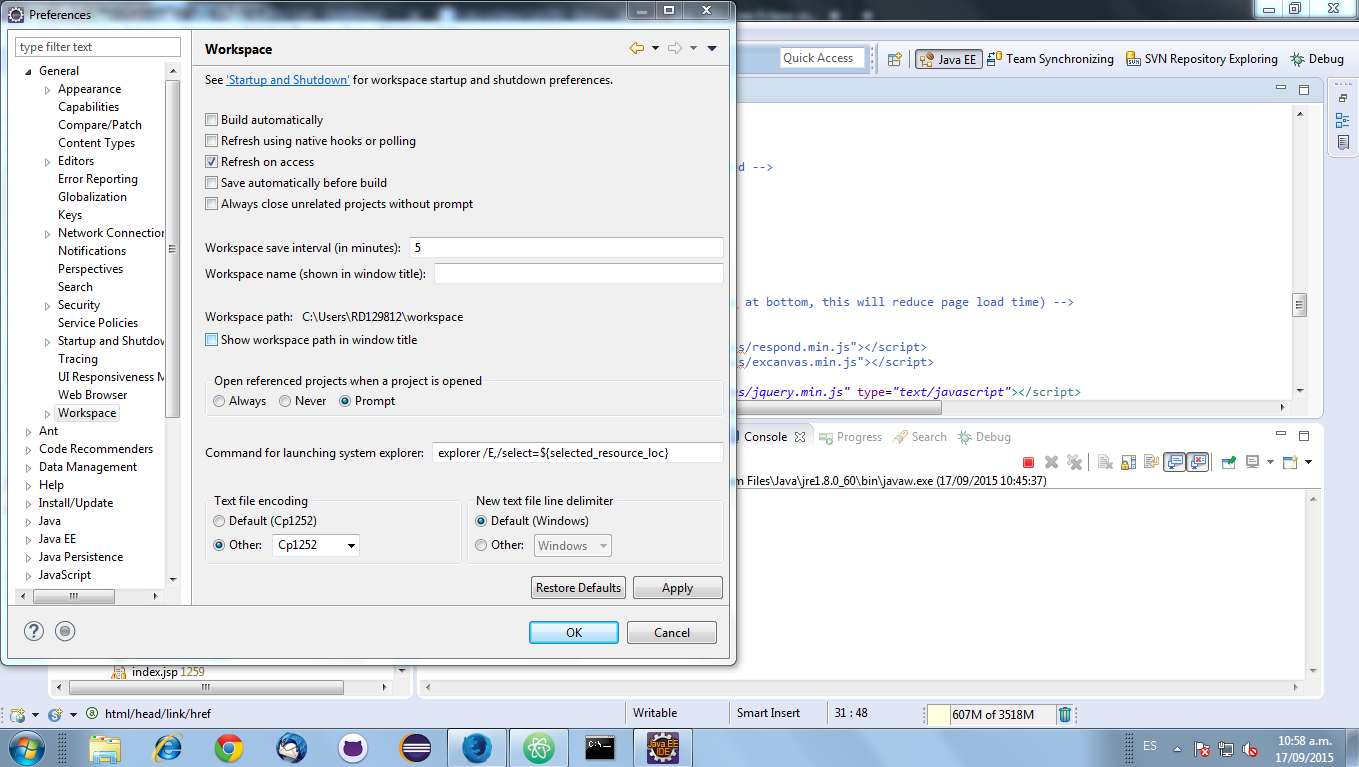The width and height of the screenshot is (1359, 767).
Task: Toggle Show Console on standard output change
Action: point(1175,462)
